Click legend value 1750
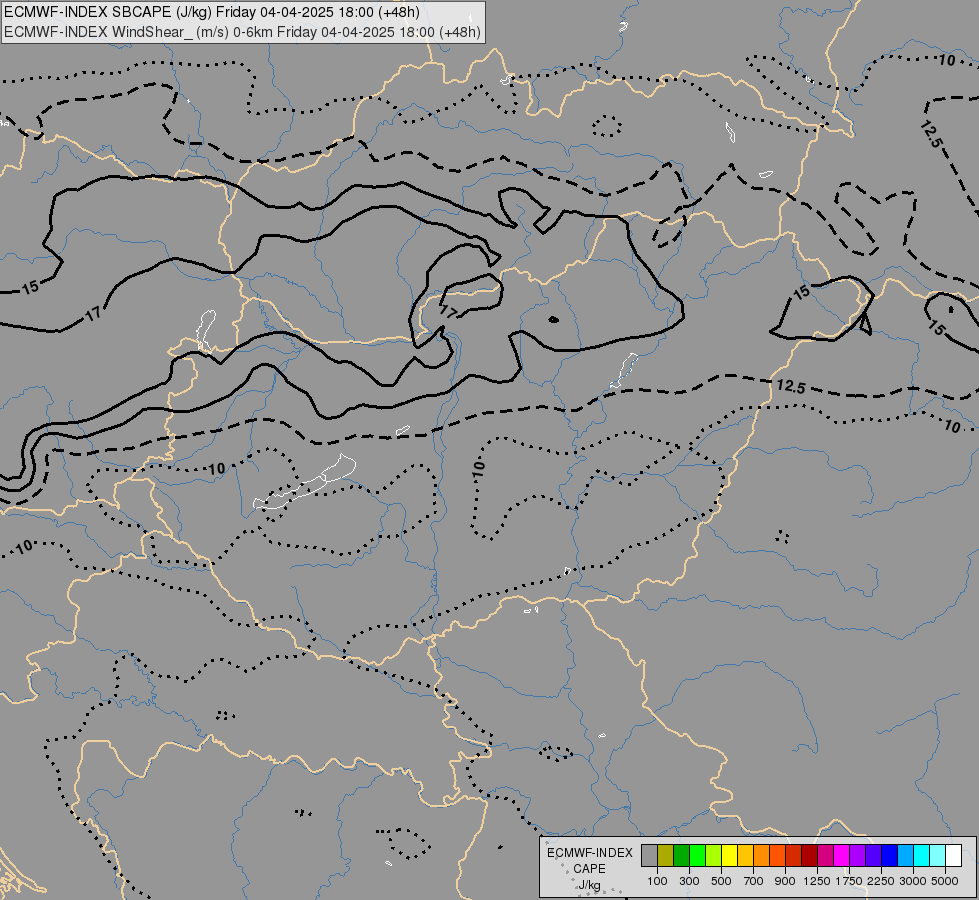The image size is (979, 900). [x=849, y=881]
